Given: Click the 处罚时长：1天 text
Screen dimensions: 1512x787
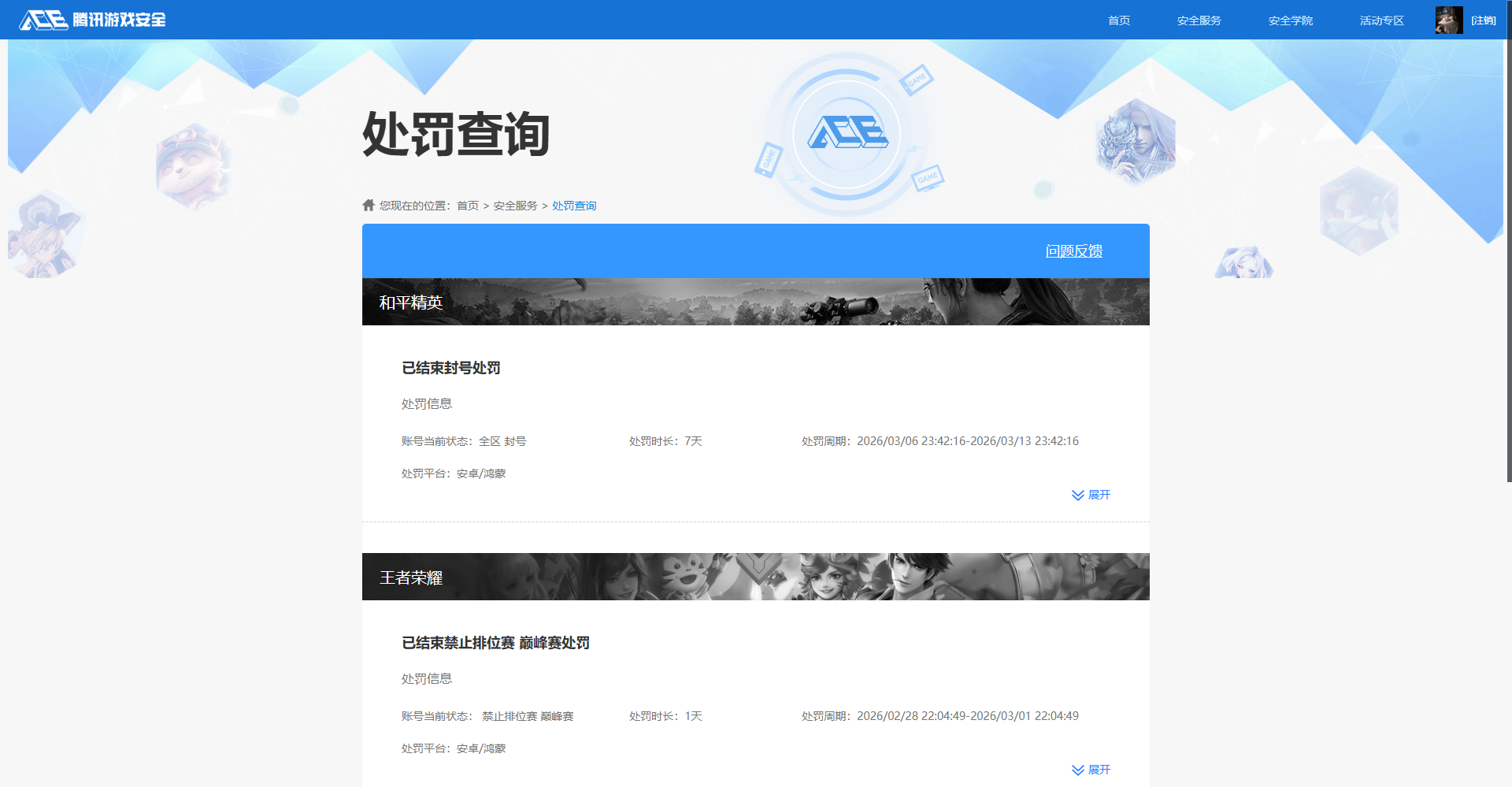Looking at the screenshot, I should (x=665, y=716).
